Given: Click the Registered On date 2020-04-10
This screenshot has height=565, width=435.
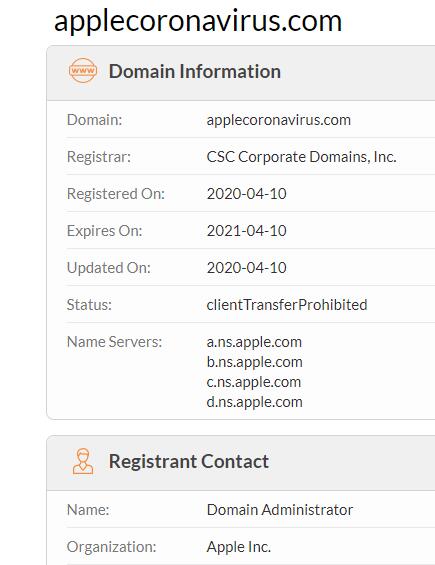Looking at the screenshot, I should (x=247, y=194).
